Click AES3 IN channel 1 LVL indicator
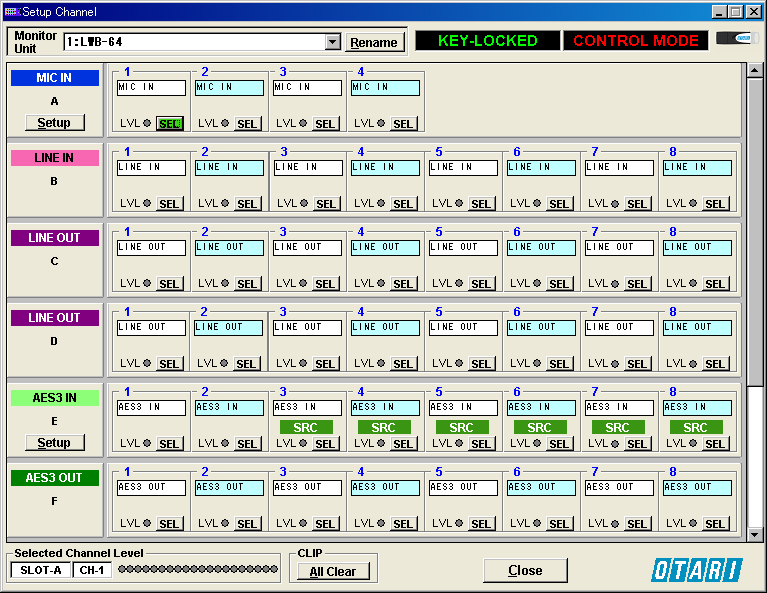 [147, 443]
